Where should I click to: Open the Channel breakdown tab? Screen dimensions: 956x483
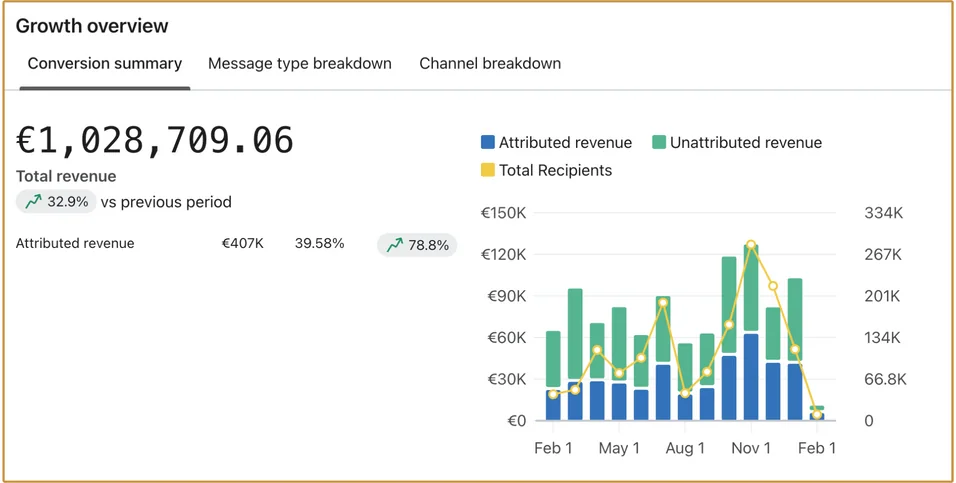[490, 63]
